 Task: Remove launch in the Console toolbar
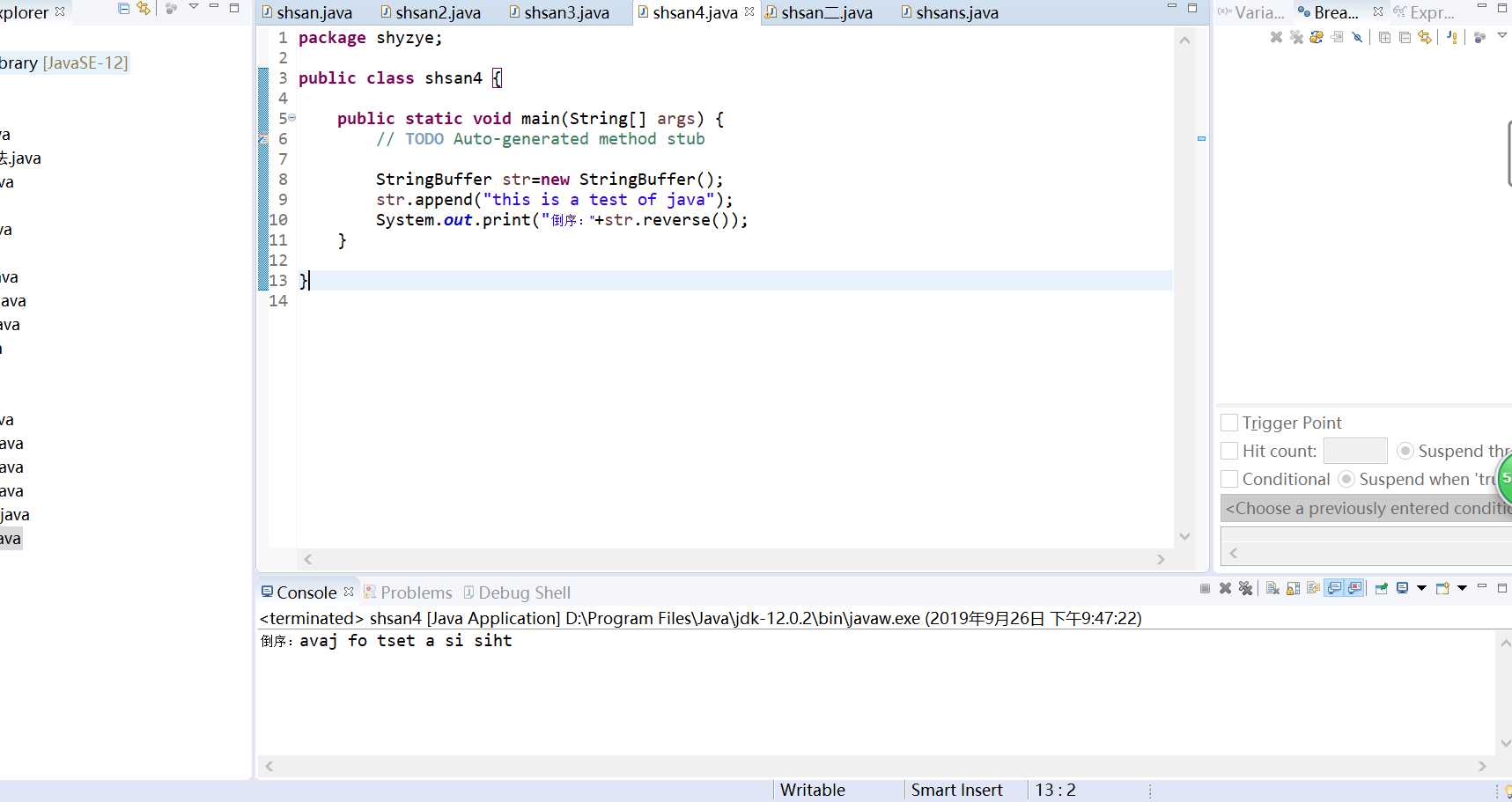coord(1225,588)
